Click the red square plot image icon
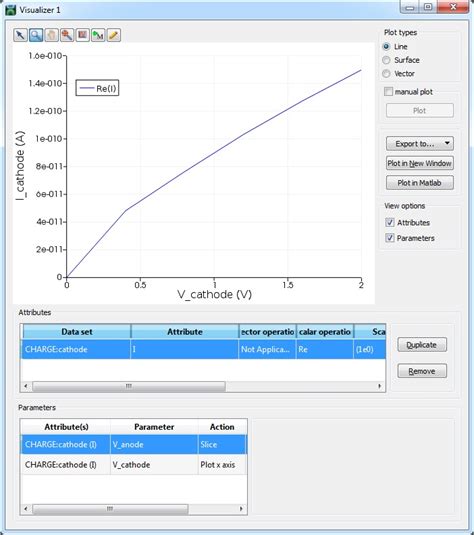The height and width of the screenshot is (535, 474). click(x=83, y=35)
